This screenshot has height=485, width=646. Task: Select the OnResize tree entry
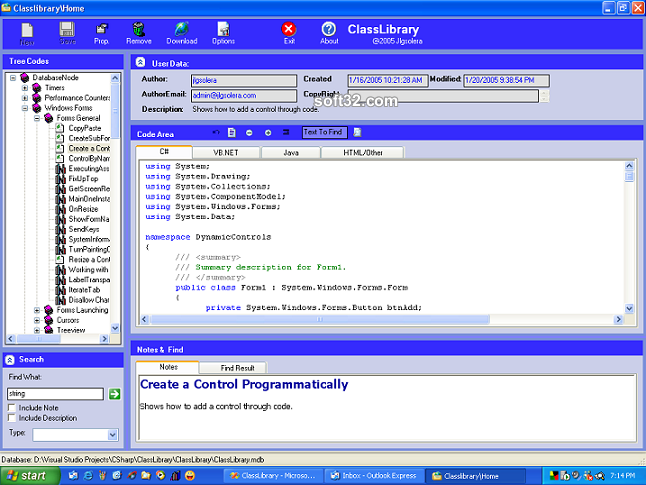[83, 209]
